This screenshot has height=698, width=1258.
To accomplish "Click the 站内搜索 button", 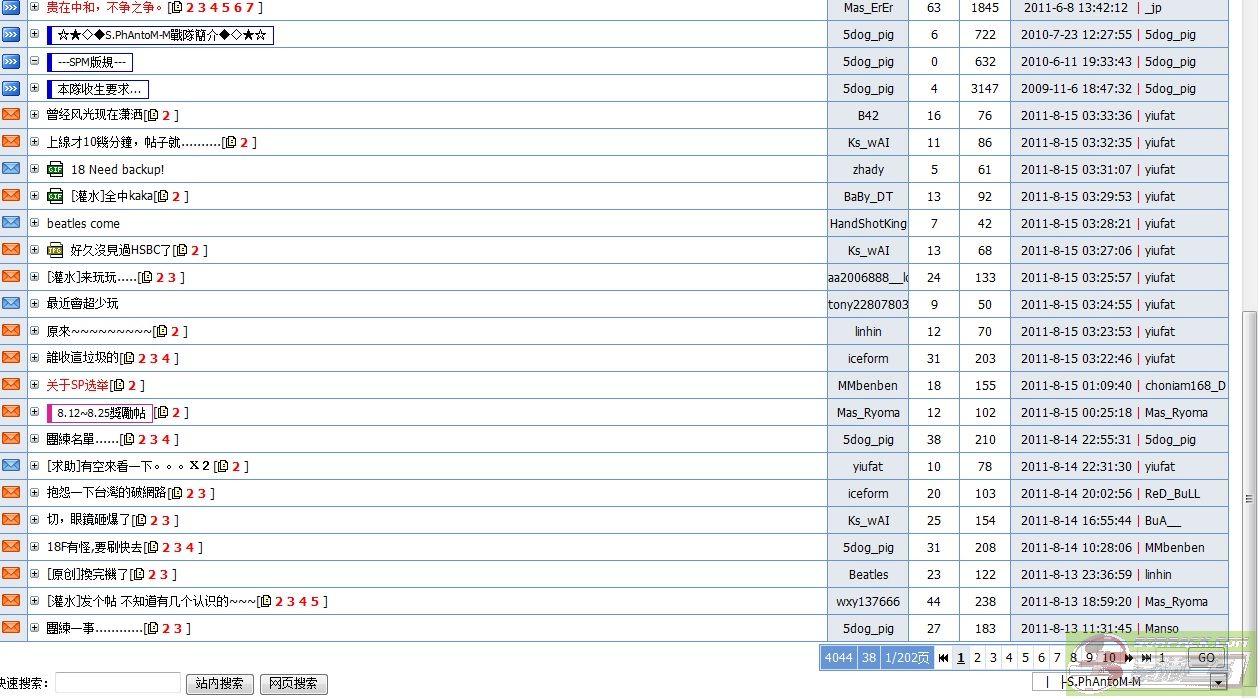I will click(219, 684).
